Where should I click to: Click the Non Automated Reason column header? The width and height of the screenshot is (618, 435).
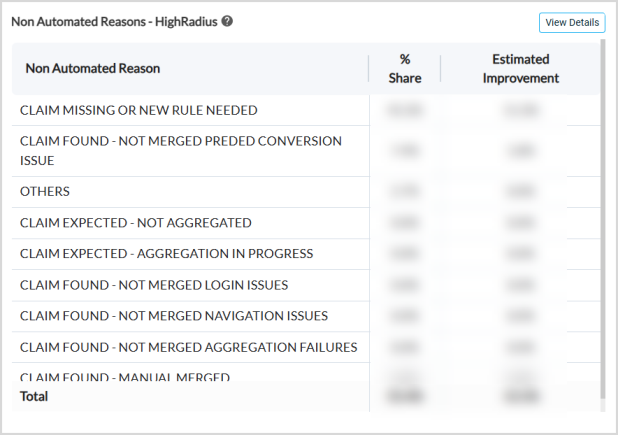(93, 69)
